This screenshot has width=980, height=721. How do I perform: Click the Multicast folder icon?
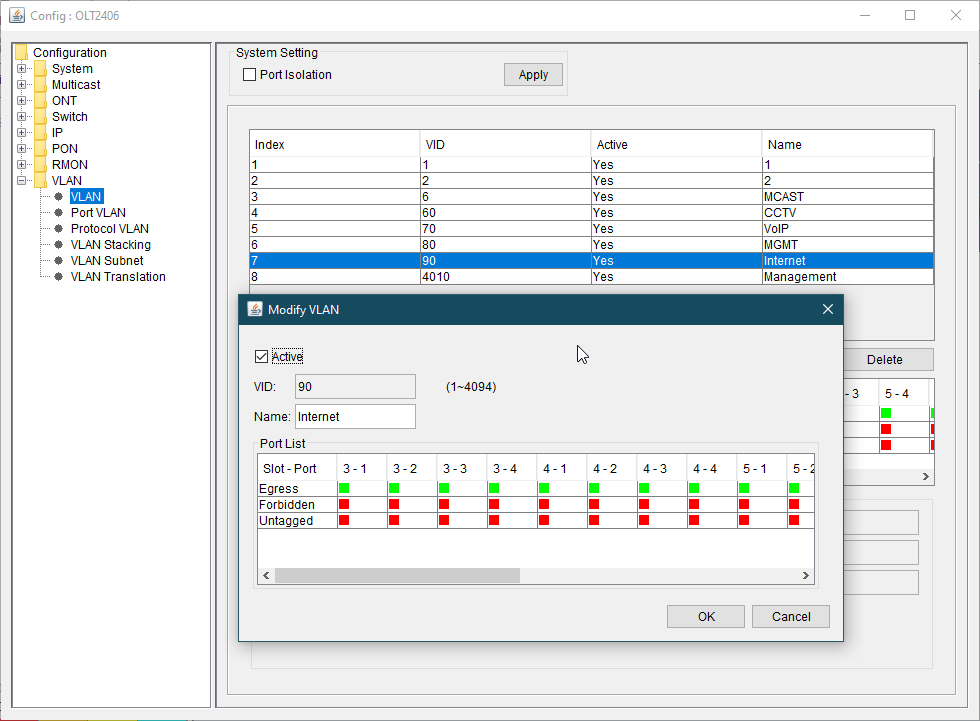pyautogui.click(x=40, y=85)
